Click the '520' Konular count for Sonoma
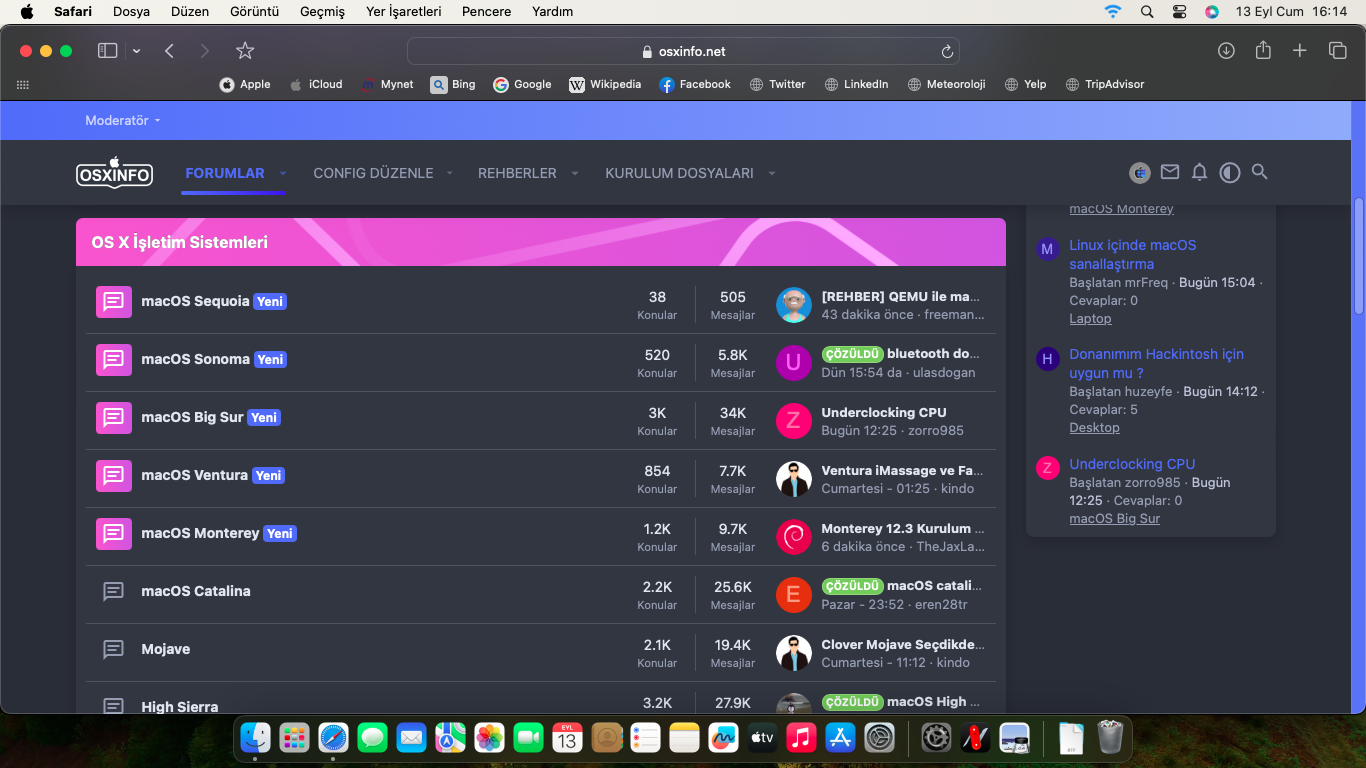 click(x=657, y=355)
